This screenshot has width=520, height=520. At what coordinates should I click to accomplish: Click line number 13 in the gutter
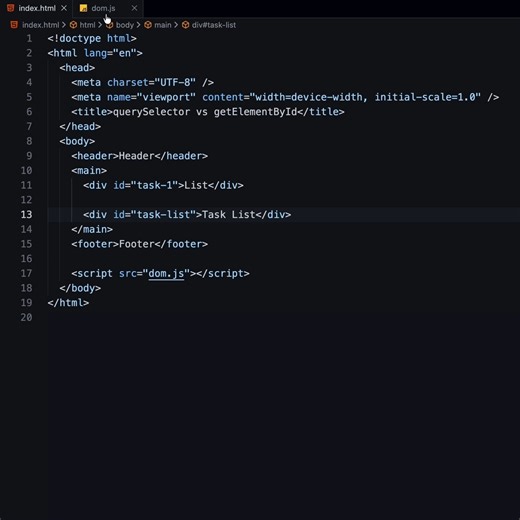[27, 214]
